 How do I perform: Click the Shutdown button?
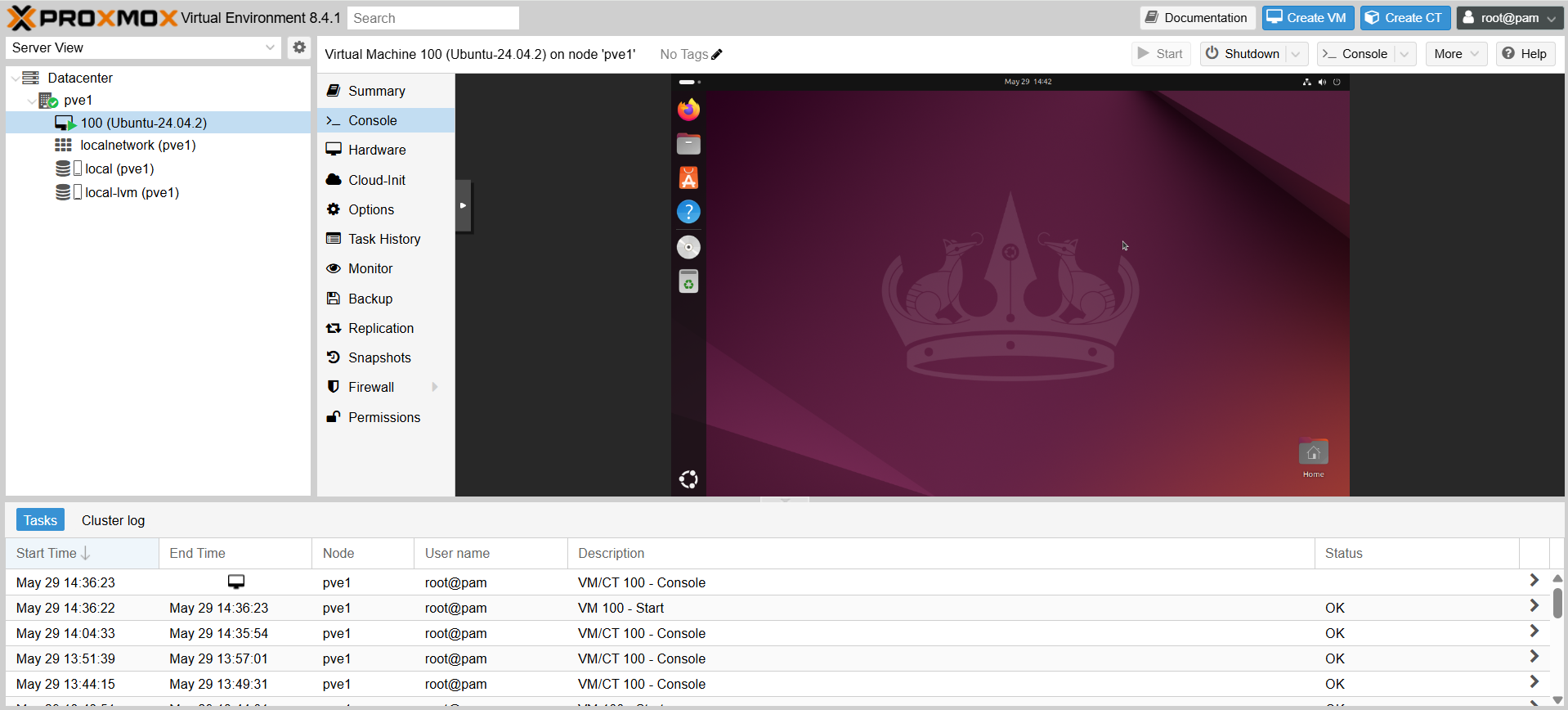[x=1243, y=54]
